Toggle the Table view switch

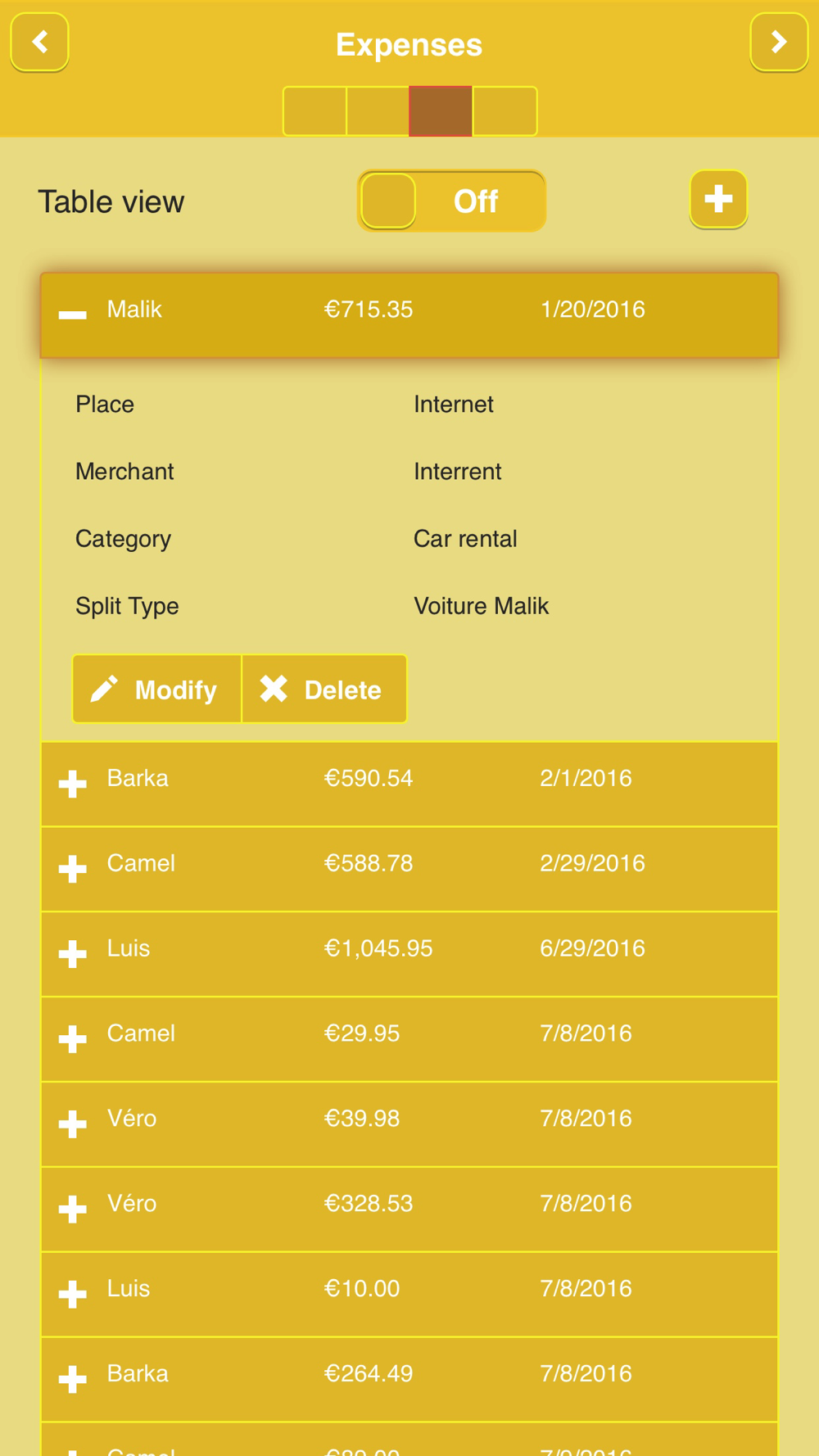pos(451,201)
